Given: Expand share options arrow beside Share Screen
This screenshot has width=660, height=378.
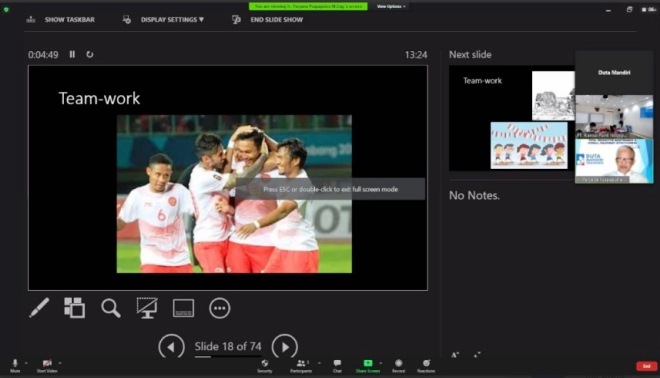Looking at the screenshot, I should click(x=381, y=363).
